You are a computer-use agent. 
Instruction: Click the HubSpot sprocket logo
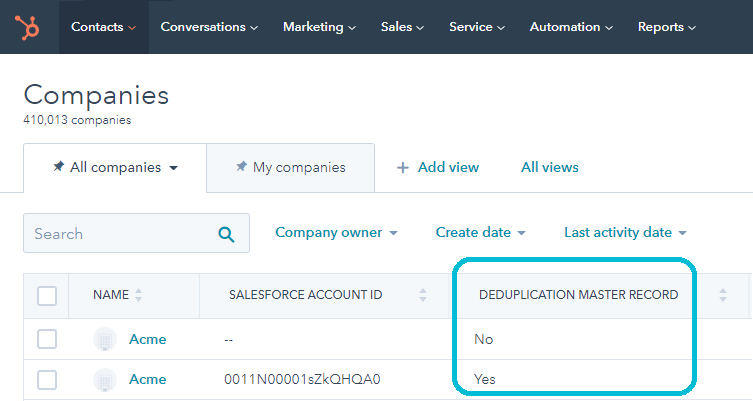(27, 27)
